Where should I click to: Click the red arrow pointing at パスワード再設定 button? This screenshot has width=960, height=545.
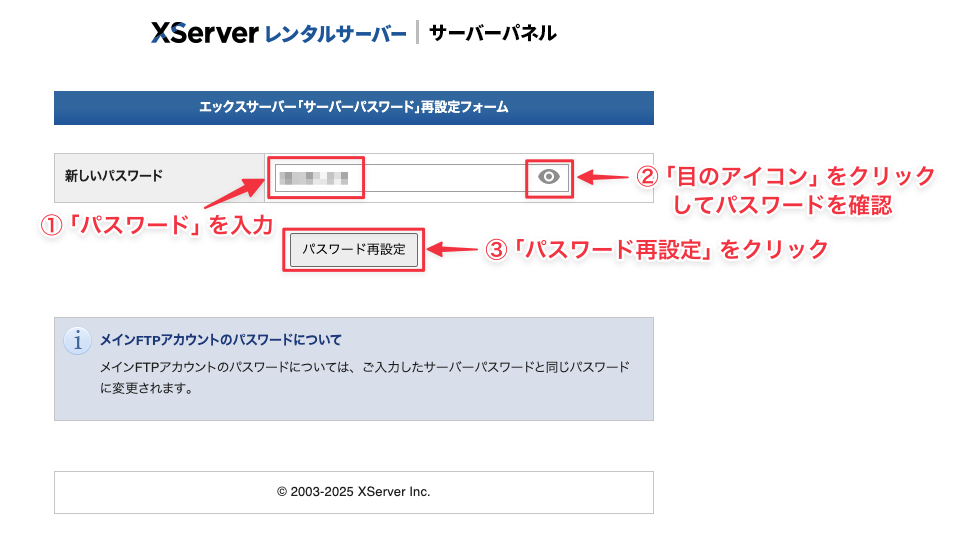pos(454,250)
